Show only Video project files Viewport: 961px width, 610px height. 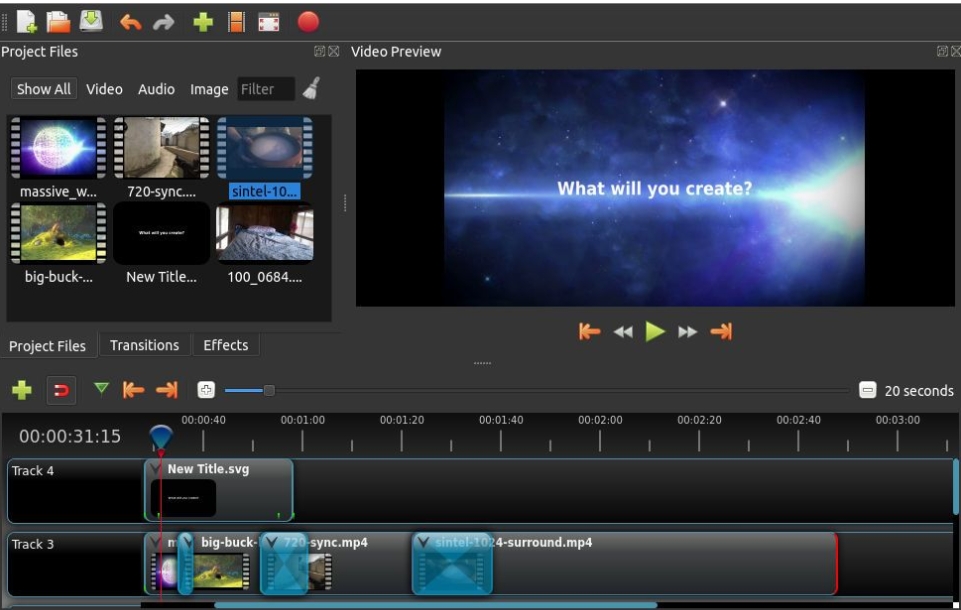(x=104, y=89)
